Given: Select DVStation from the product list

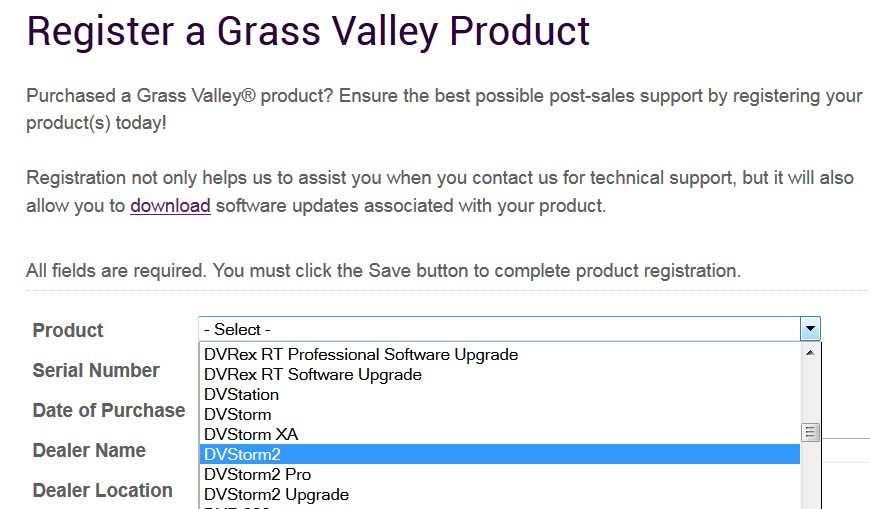Looking at the screenshot, I should tap(241, 394).
